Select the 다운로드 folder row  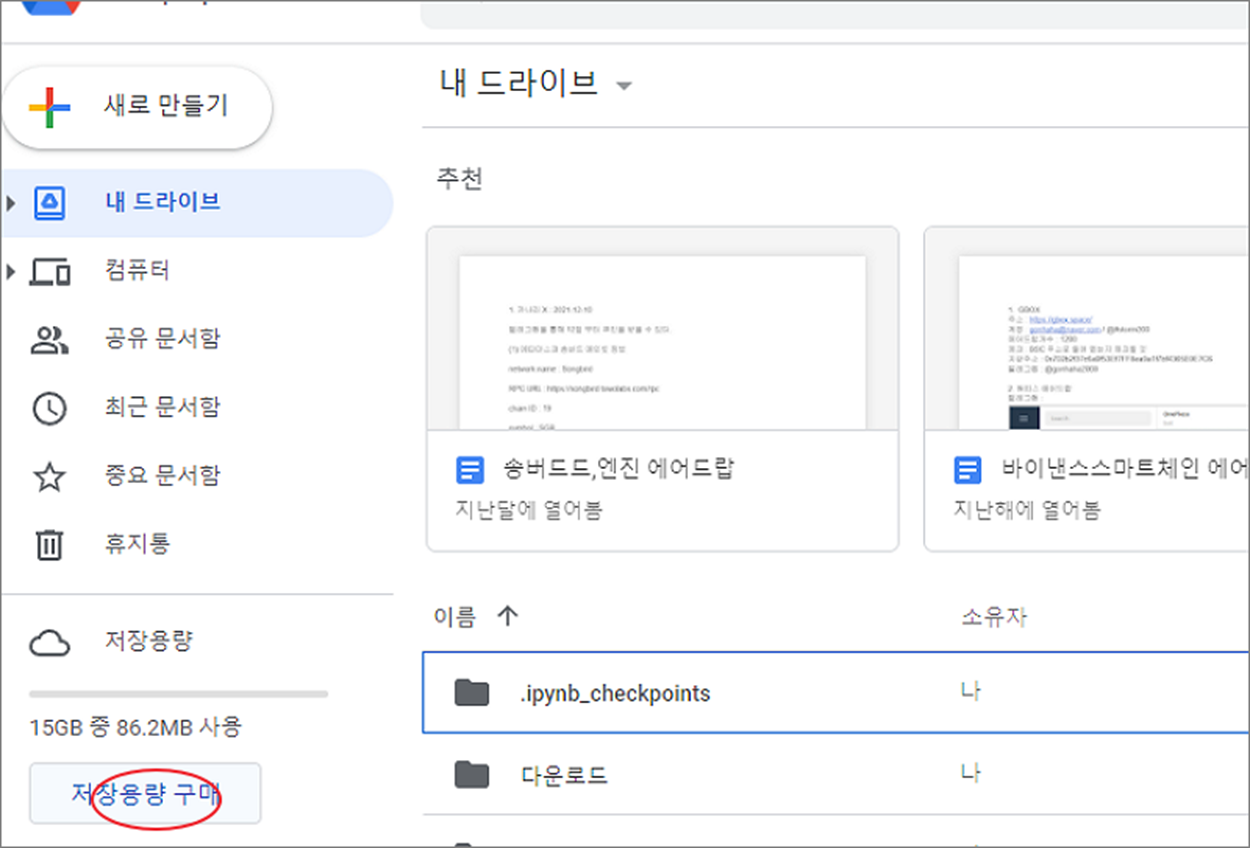836,774
